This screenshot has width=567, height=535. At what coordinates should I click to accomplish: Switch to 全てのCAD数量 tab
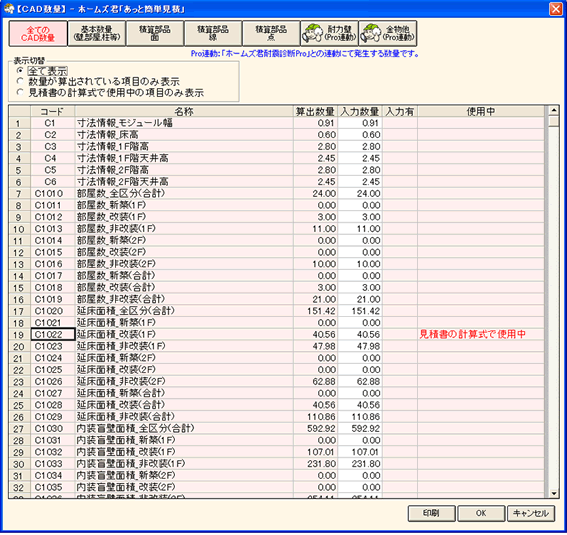[x=38, y=33]
